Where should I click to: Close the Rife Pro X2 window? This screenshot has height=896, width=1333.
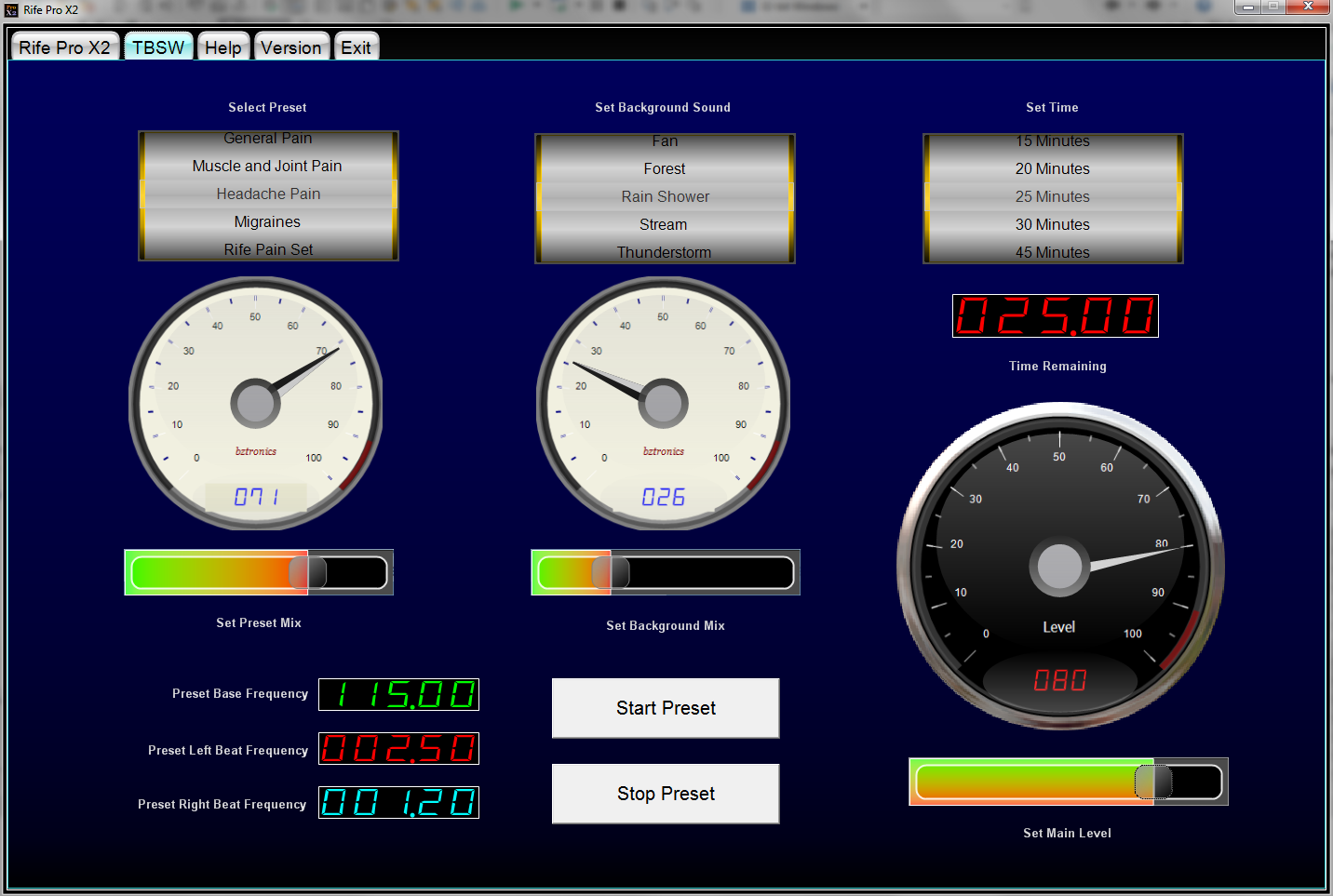pyautogui.click(x=1308, y=7)
